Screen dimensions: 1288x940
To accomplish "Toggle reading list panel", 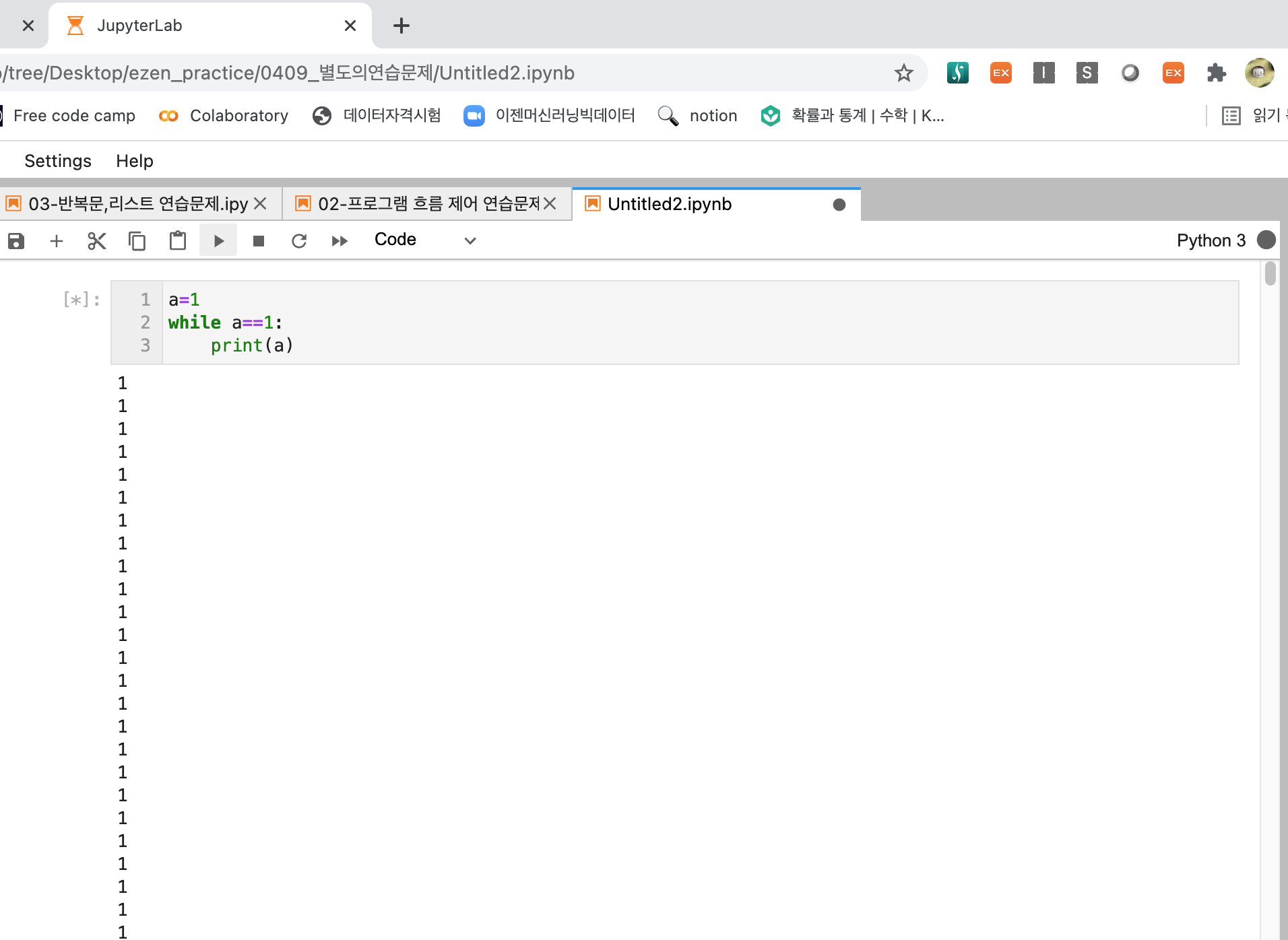I will tap(1231, 115).
